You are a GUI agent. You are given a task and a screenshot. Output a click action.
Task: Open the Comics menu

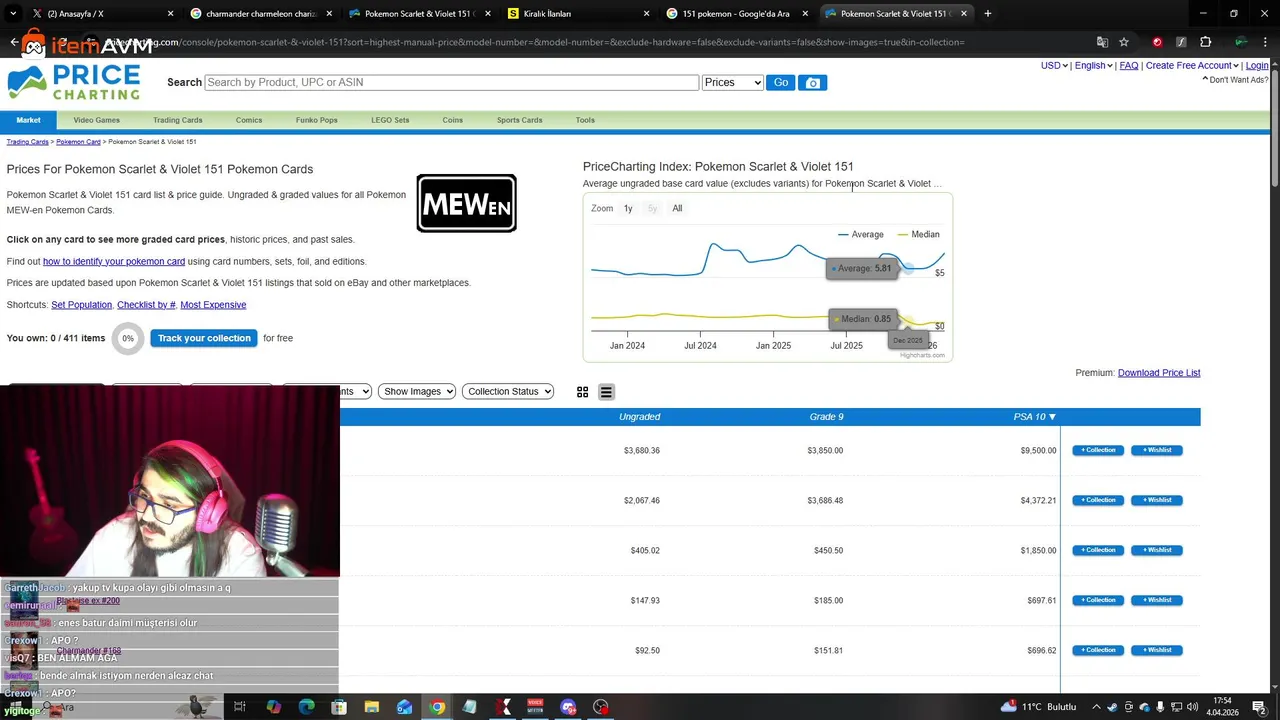249,120
